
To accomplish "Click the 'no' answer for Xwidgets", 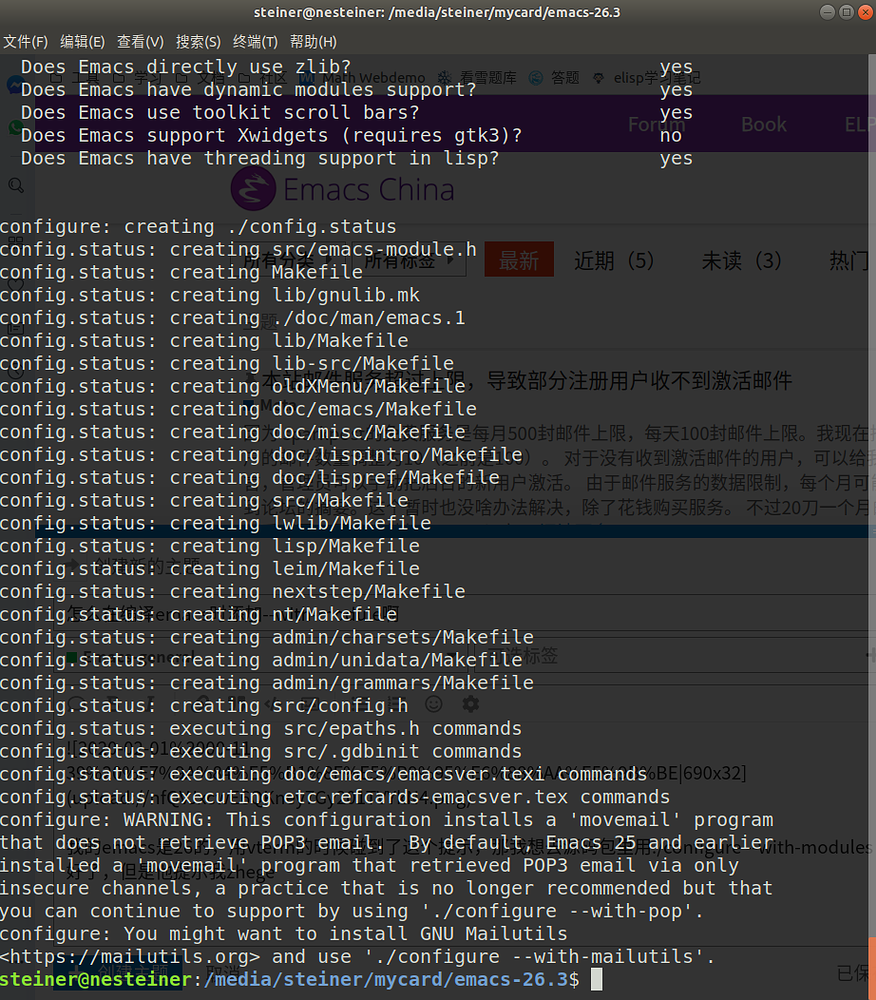I will coord(671,136).
